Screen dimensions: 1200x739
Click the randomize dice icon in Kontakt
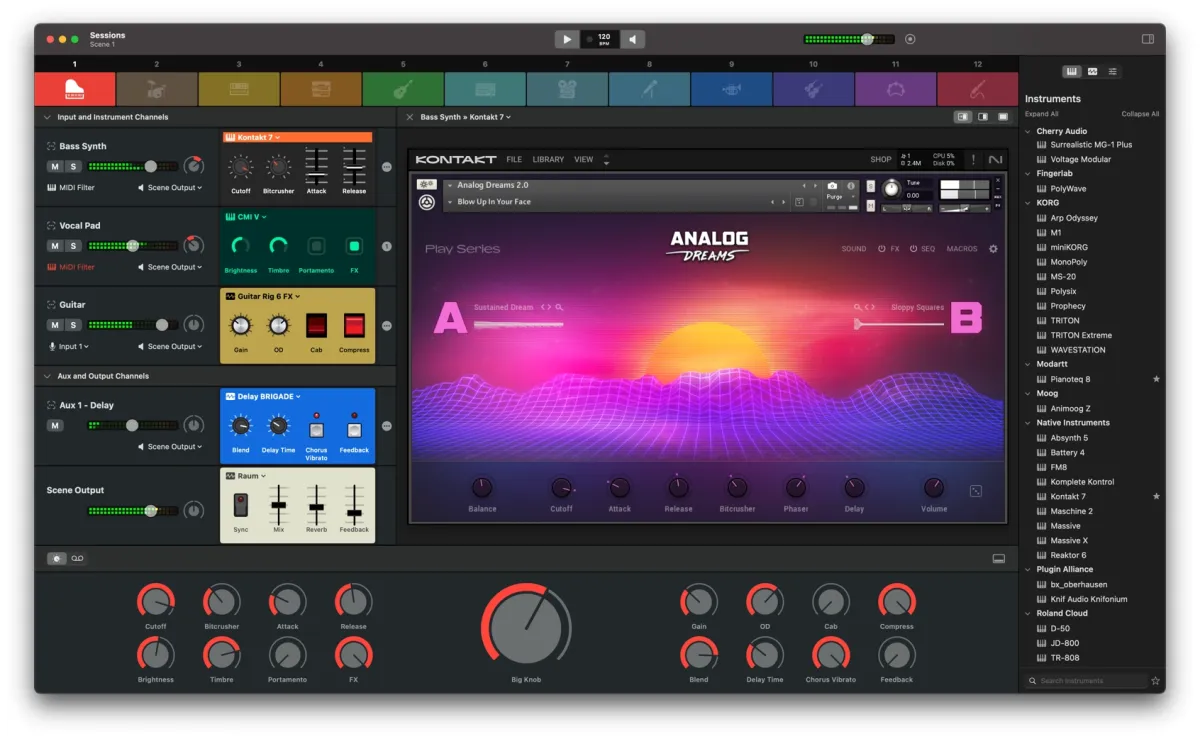coord(976,491)
